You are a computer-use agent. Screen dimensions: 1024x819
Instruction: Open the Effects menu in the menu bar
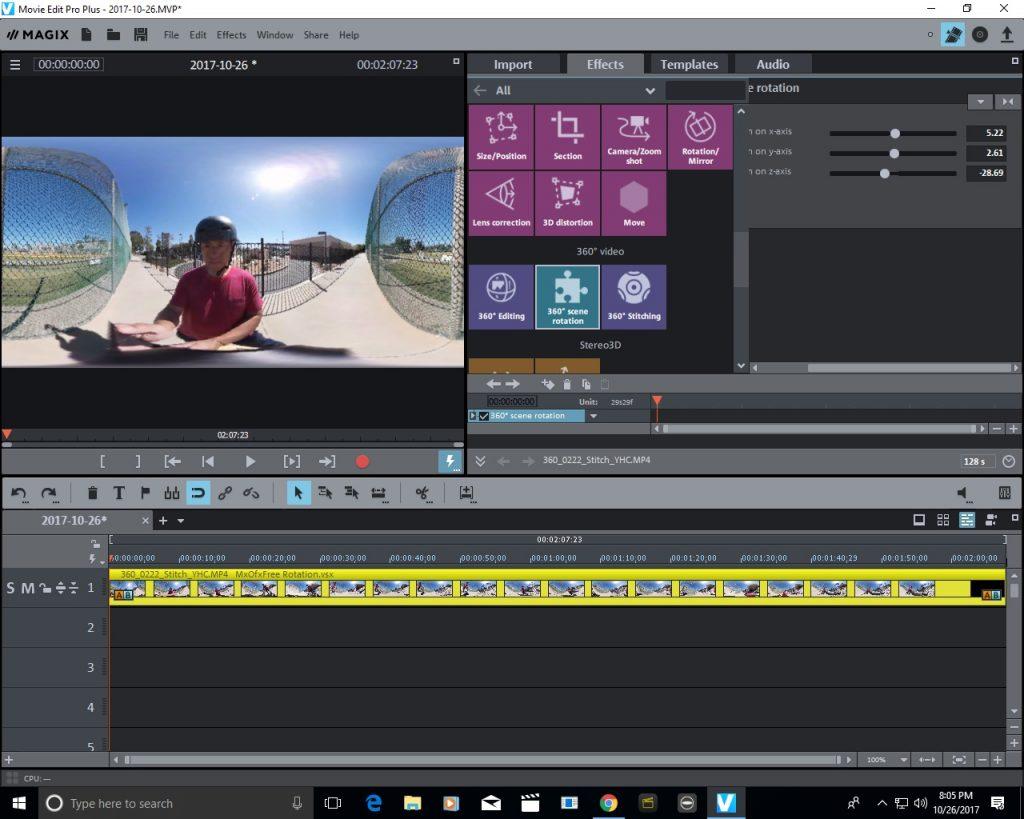pyautogui.click(x=231, y=34)
